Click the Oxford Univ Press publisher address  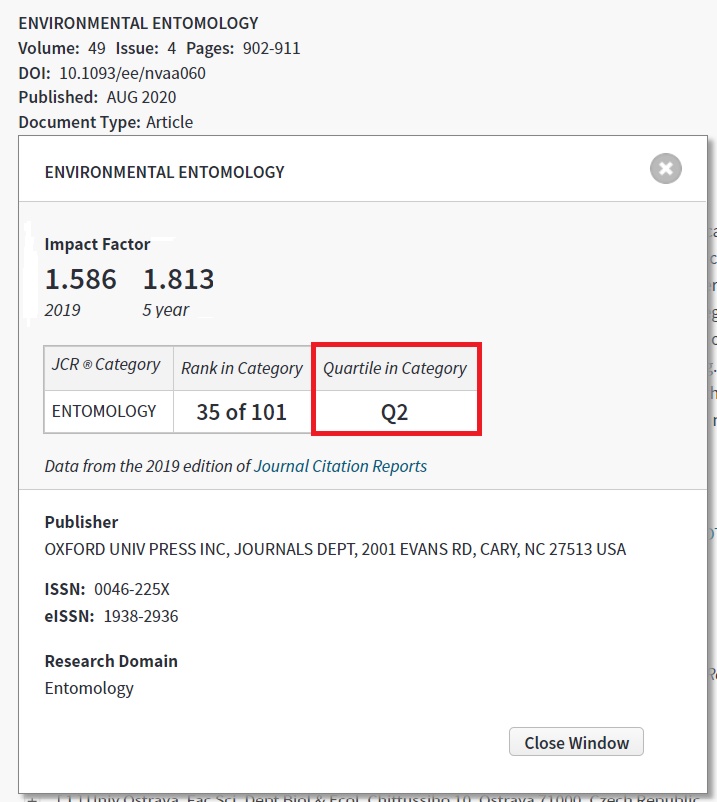pyautogui.click(x=335, y=549)
